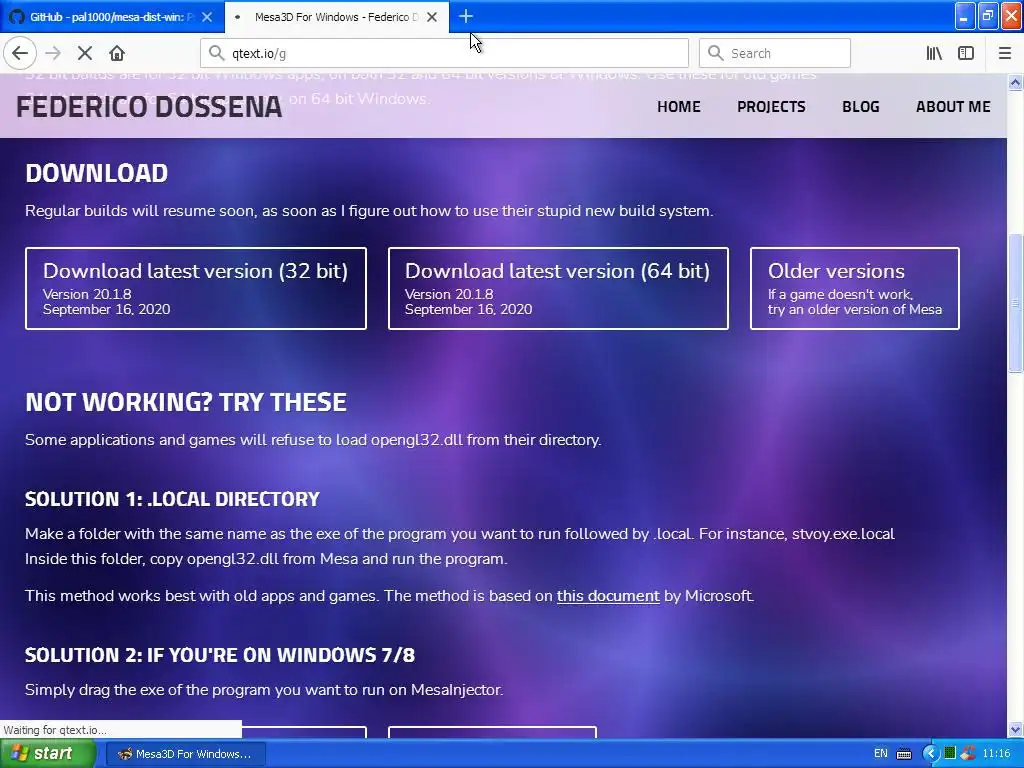Click the page's vertical scrollbar thumb
The height and width of the screenshot is (768, 1024).
pos(1015,303)
